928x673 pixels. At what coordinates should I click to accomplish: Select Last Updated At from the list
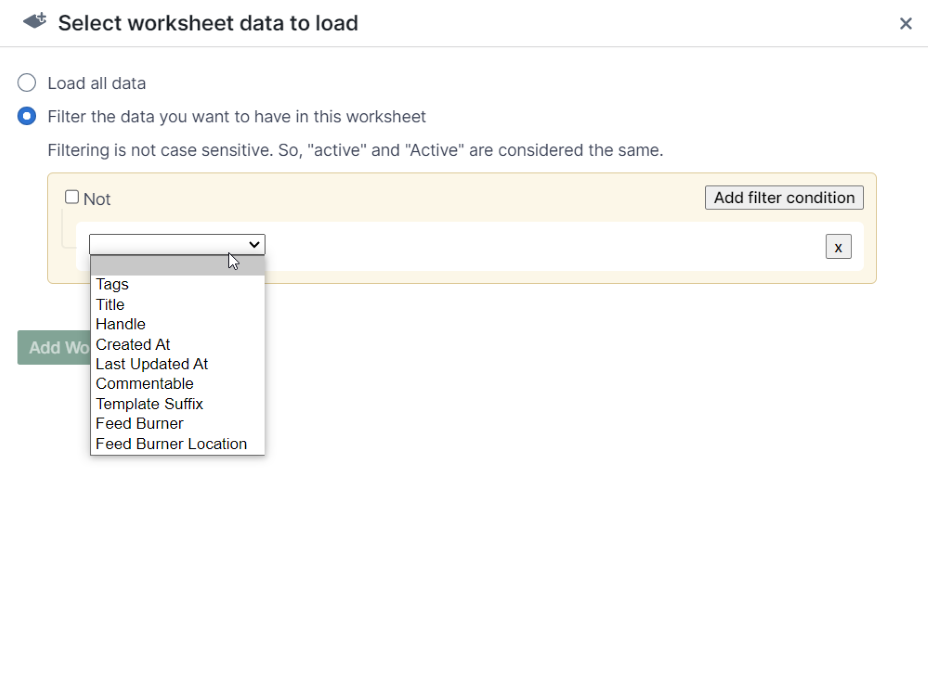[151, 364]
